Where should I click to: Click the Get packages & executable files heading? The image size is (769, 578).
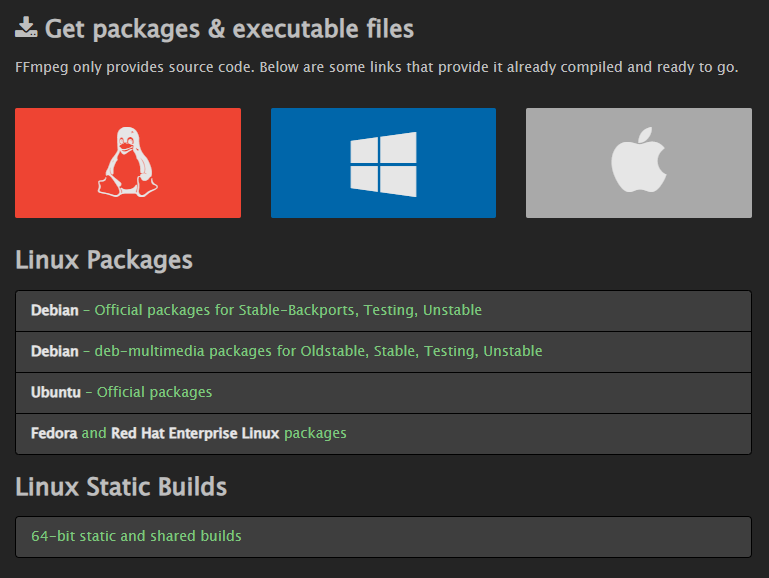(x=229, y=29)
